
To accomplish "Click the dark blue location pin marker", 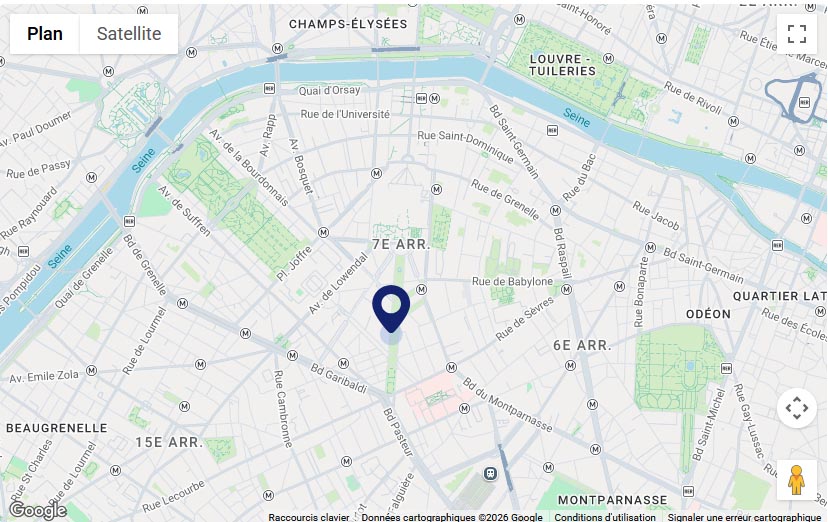I will [391, 309].
